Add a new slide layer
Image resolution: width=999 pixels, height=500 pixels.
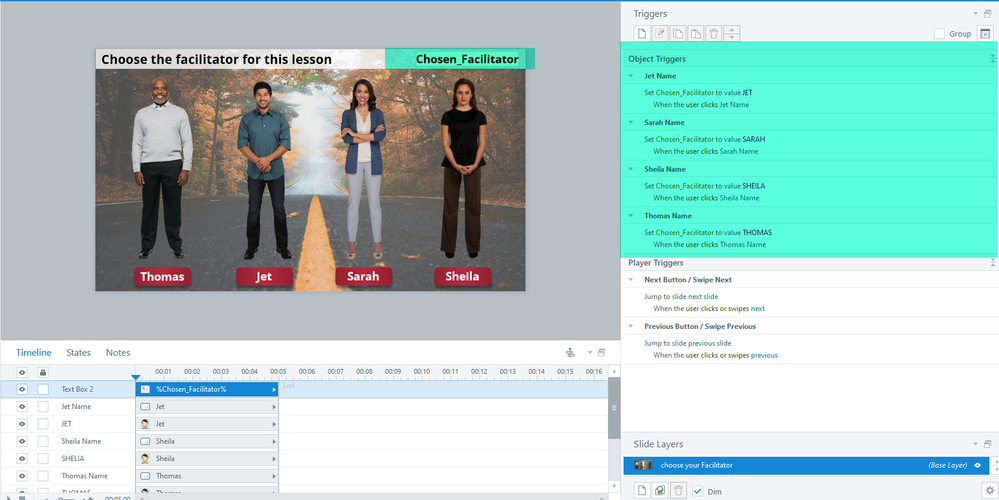[643, 490]
